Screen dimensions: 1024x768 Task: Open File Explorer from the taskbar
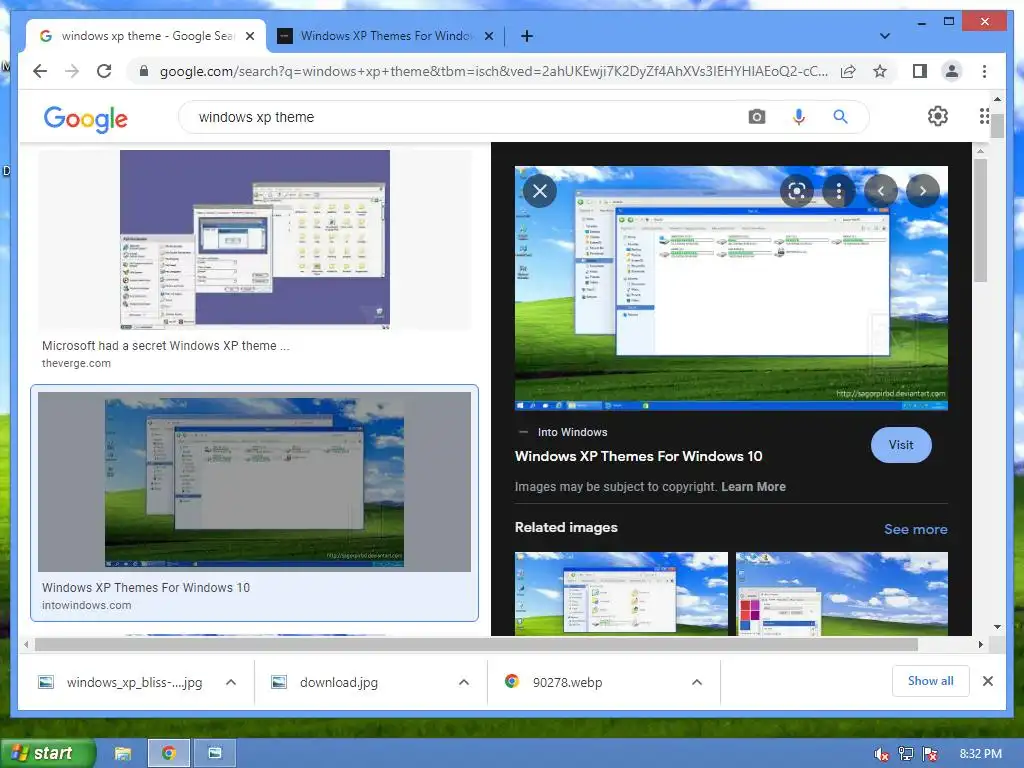pos(123,753)
